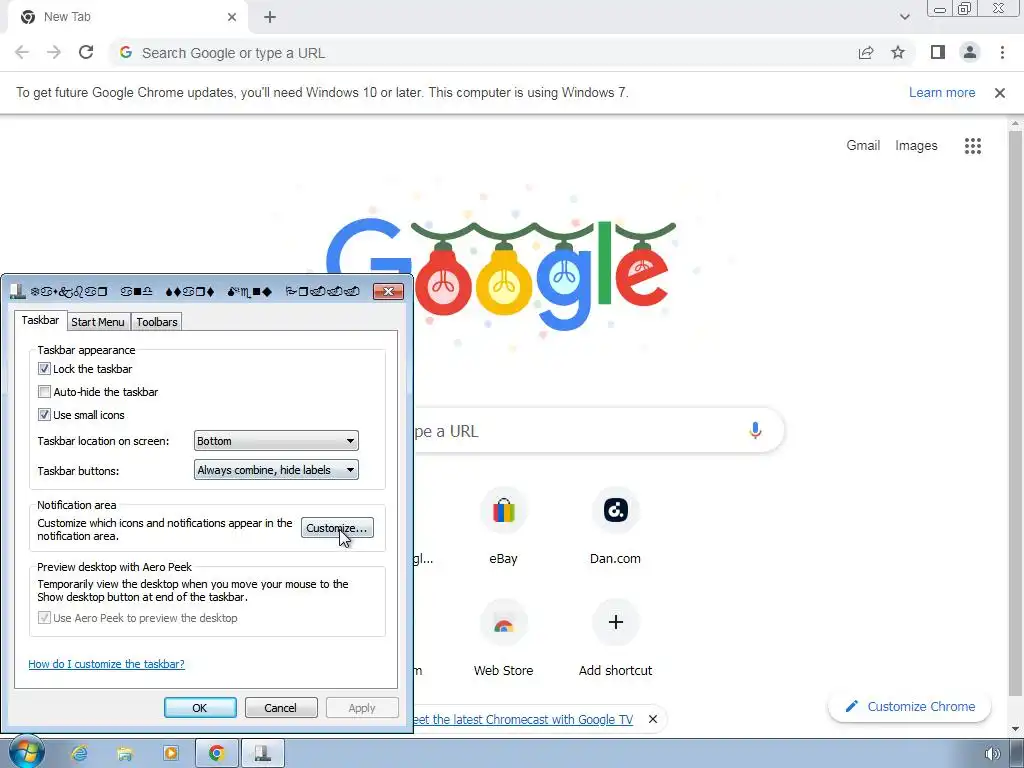Viewport: 1024px width, 768px height.
Task: Close the taskbar properties dialog
Action: click(388, 291)
